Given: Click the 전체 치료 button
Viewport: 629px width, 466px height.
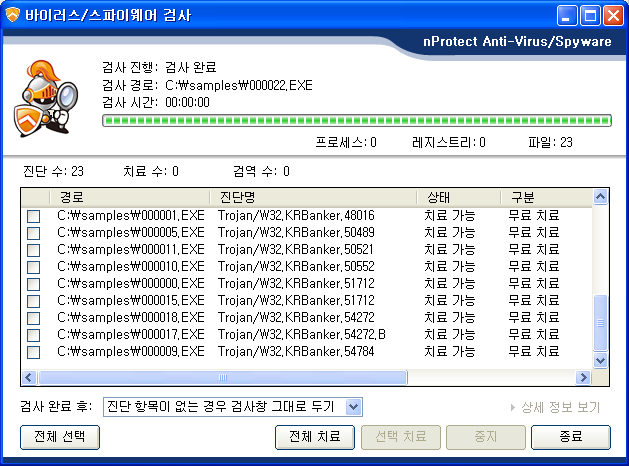Looking at the screenshot, I should click(x=315, y=437).
